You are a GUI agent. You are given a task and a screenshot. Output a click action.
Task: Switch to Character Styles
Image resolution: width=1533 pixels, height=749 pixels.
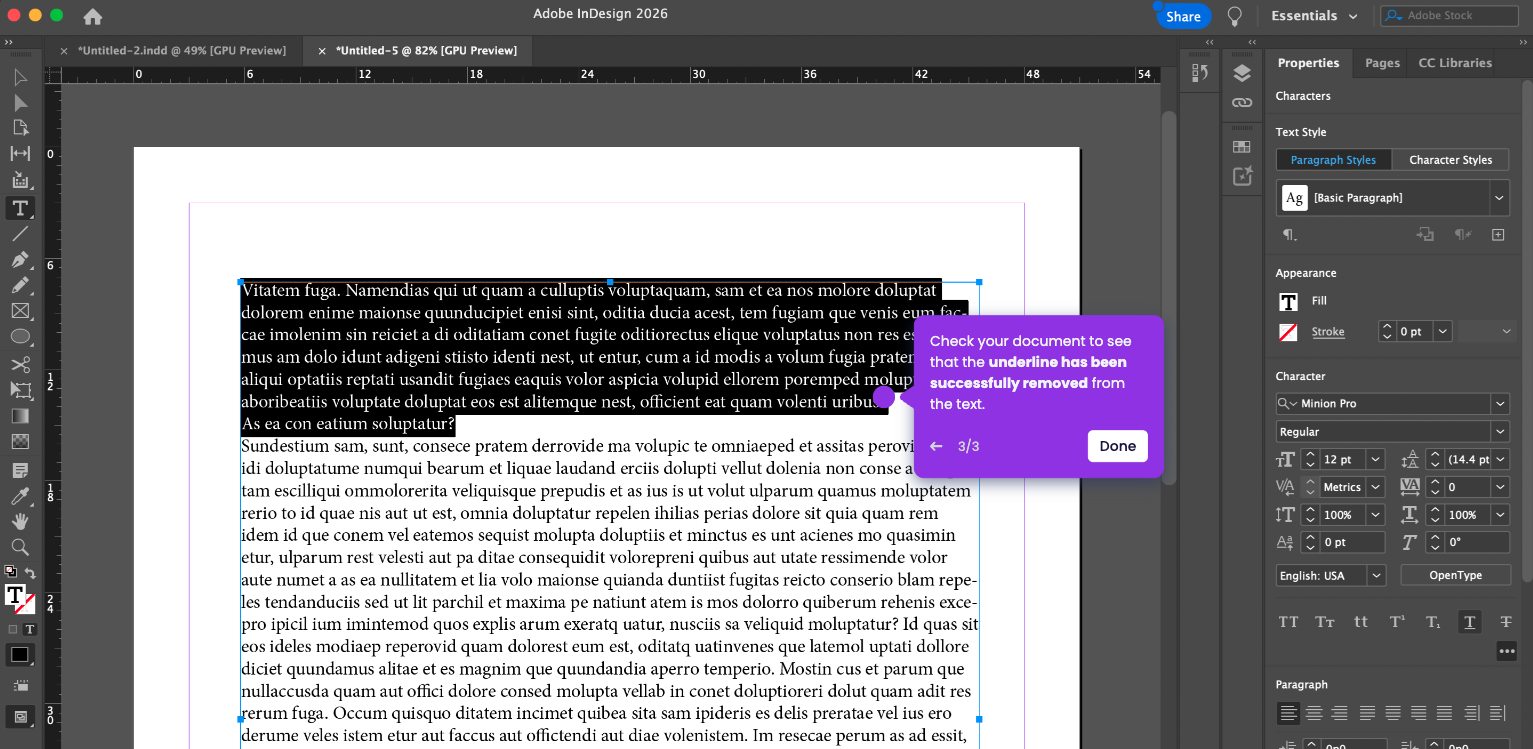[1450, 160]
